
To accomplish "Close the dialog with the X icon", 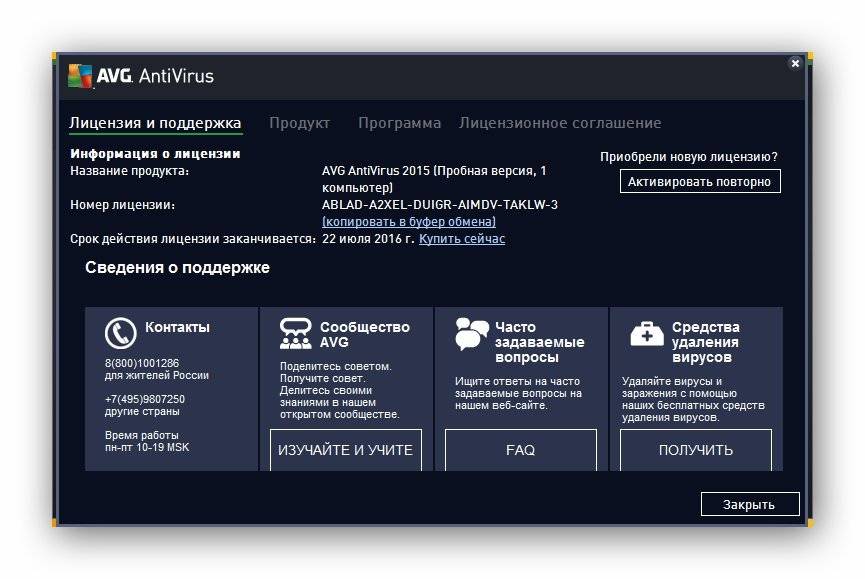I will coord(795,63).
